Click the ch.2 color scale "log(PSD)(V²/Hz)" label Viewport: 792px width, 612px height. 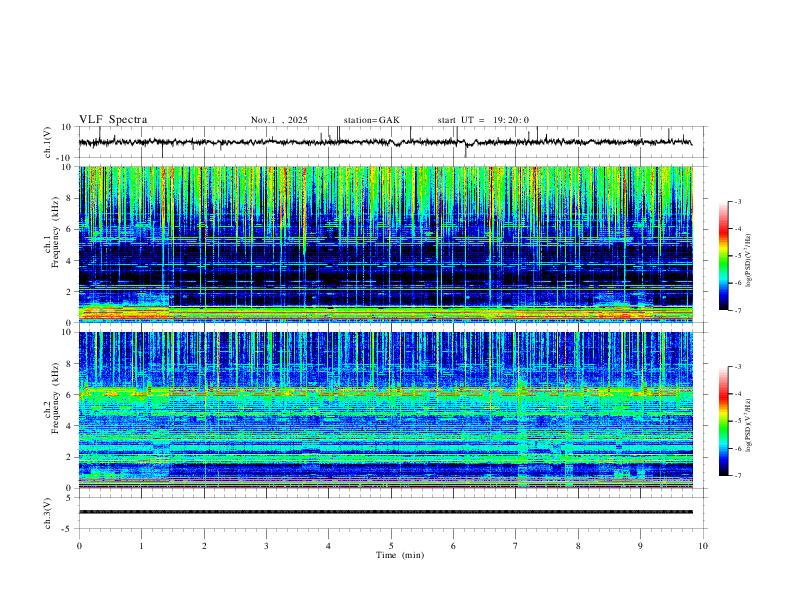pyautogui.click(x=749, y=426)
